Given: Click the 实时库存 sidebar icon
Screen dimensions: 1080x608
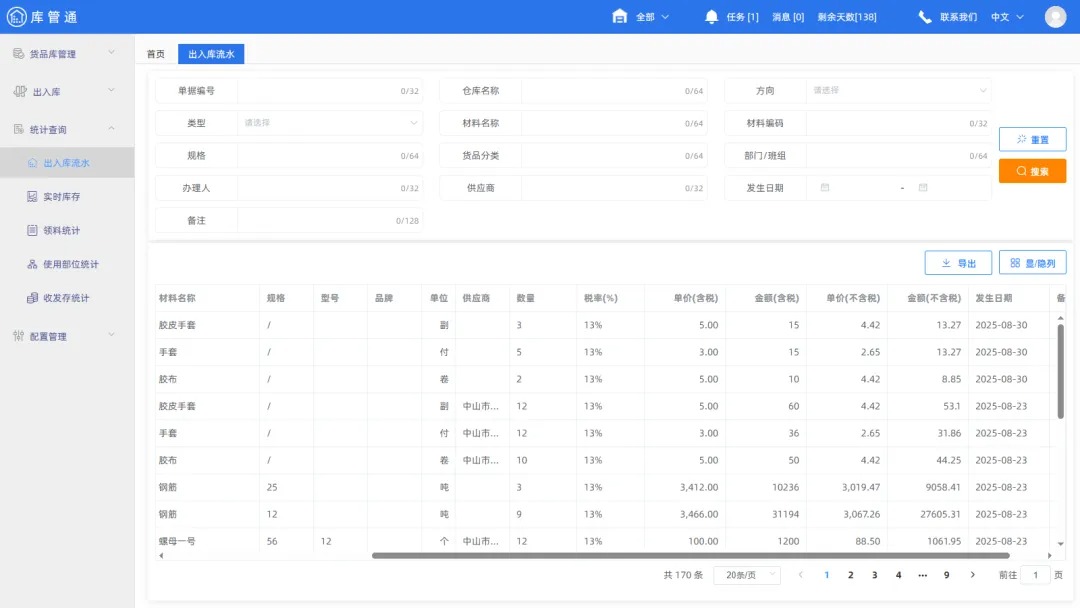Looking at the screenshot, I should pyautogui.click(x=34, y=195).
